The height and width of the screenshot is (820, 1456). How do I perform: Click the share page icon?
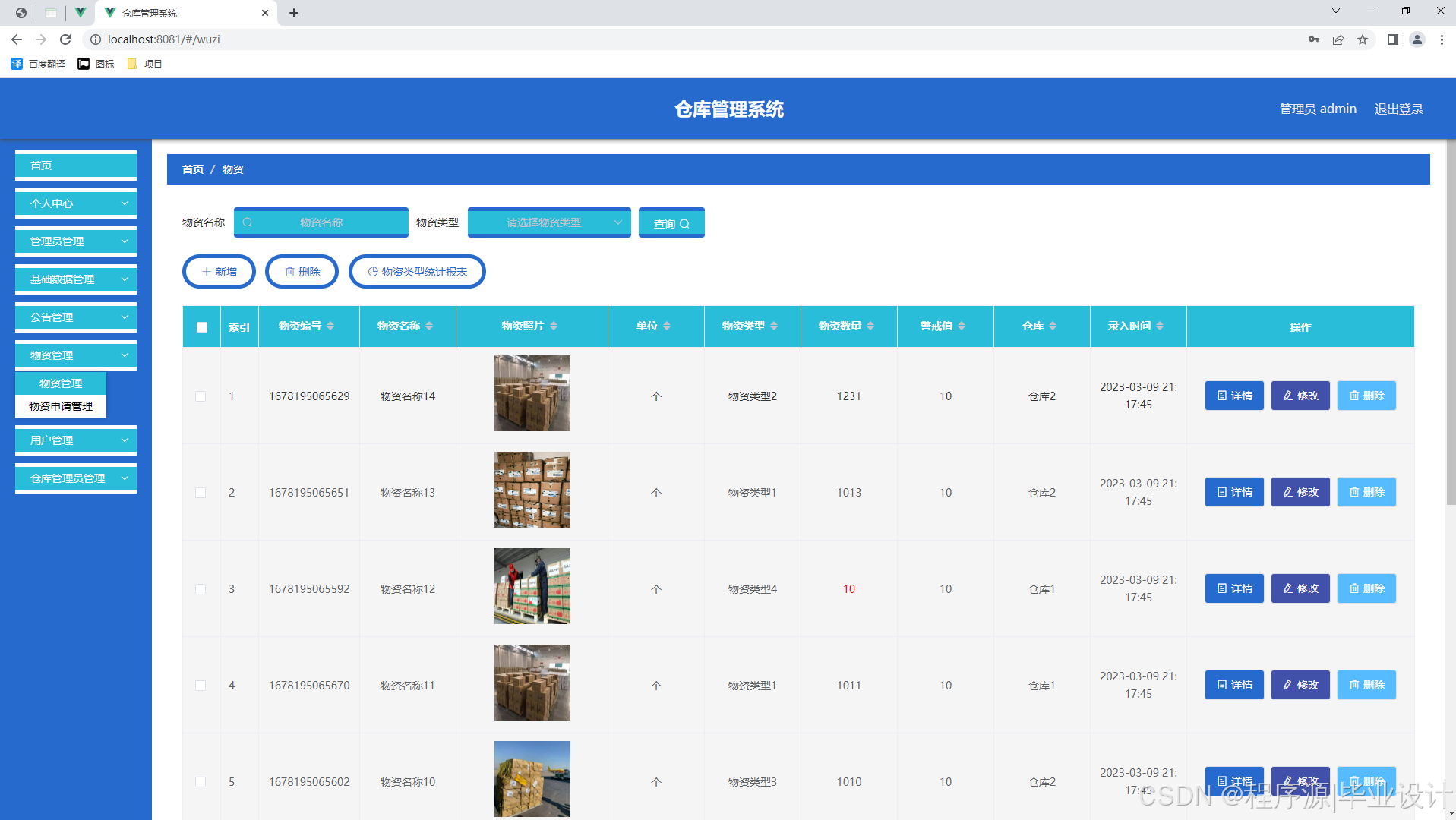1338,39
